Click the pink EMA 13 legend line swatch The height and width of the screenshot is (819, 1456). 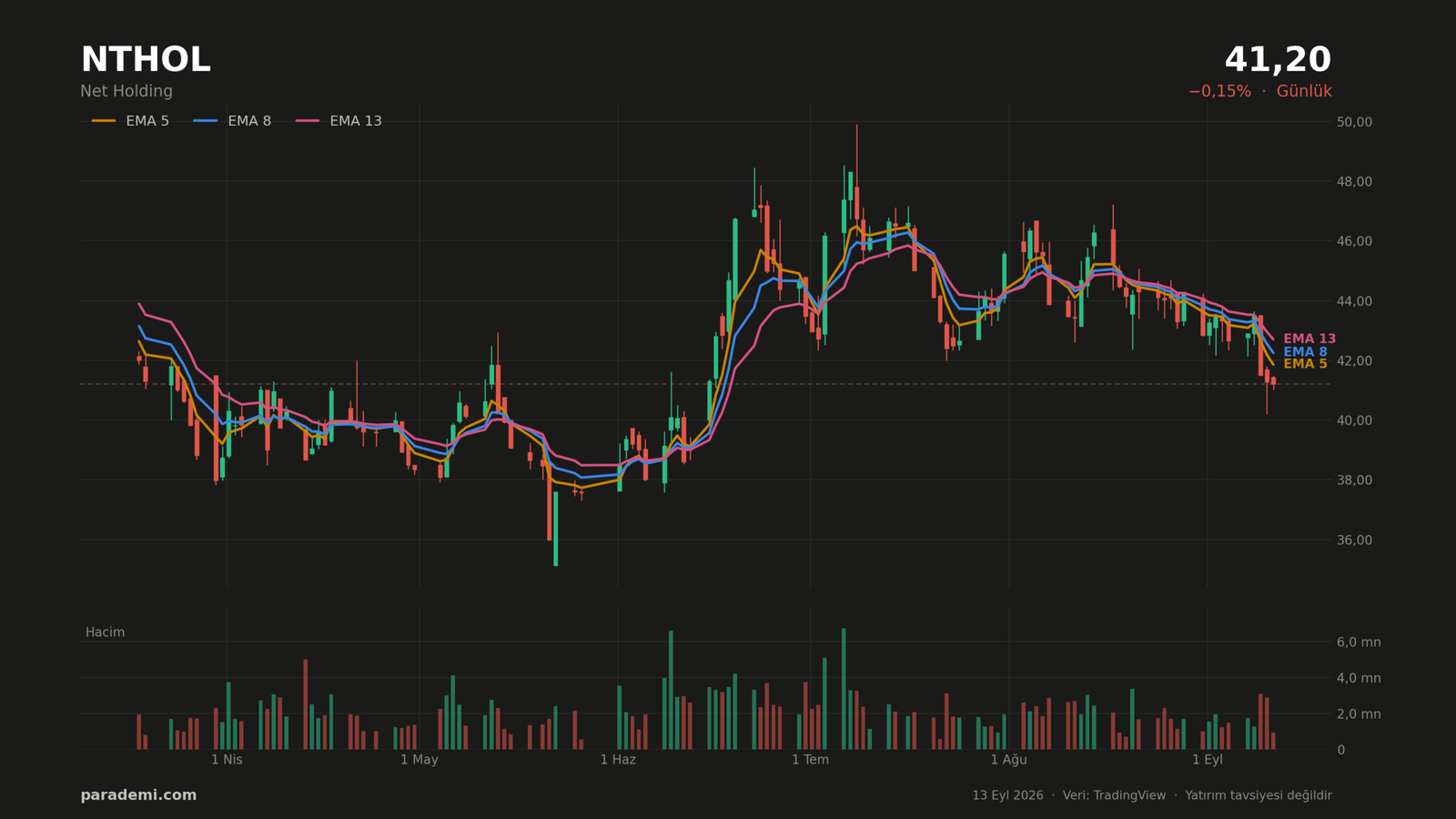pyautogui.click(x=308, y=121)
